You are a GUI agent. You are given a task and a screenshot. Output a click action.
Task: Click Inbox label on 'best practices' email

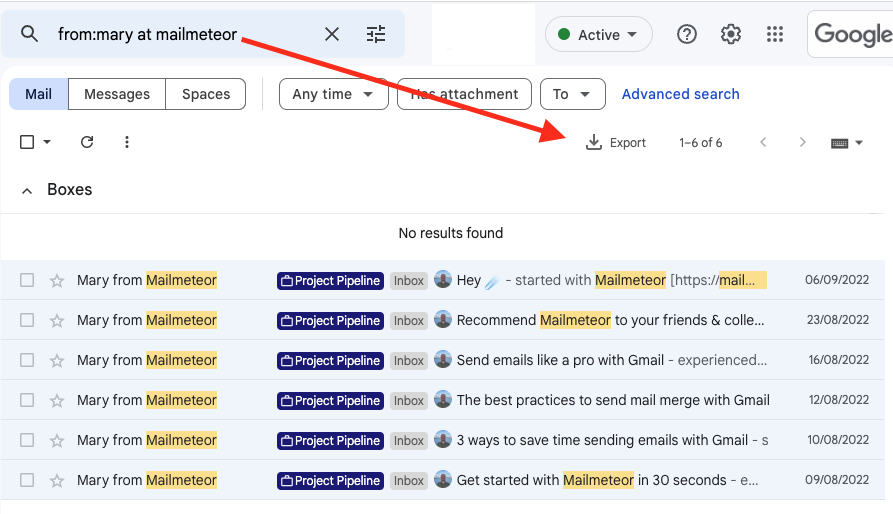point(408,401)
